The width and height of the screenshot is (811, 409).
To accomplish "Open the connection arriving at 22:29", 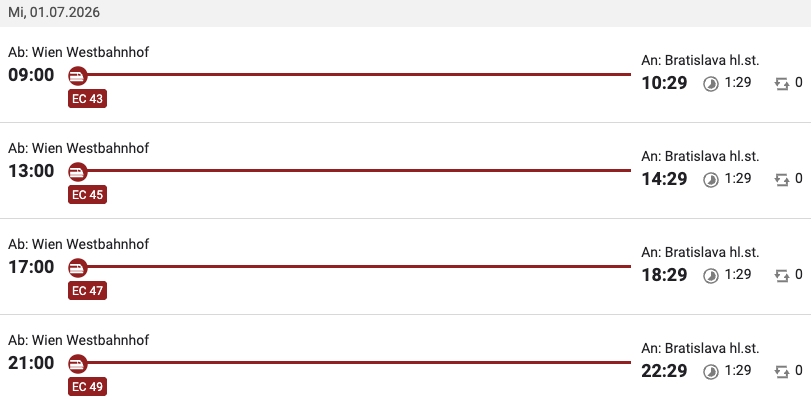I will click(406, 362).
